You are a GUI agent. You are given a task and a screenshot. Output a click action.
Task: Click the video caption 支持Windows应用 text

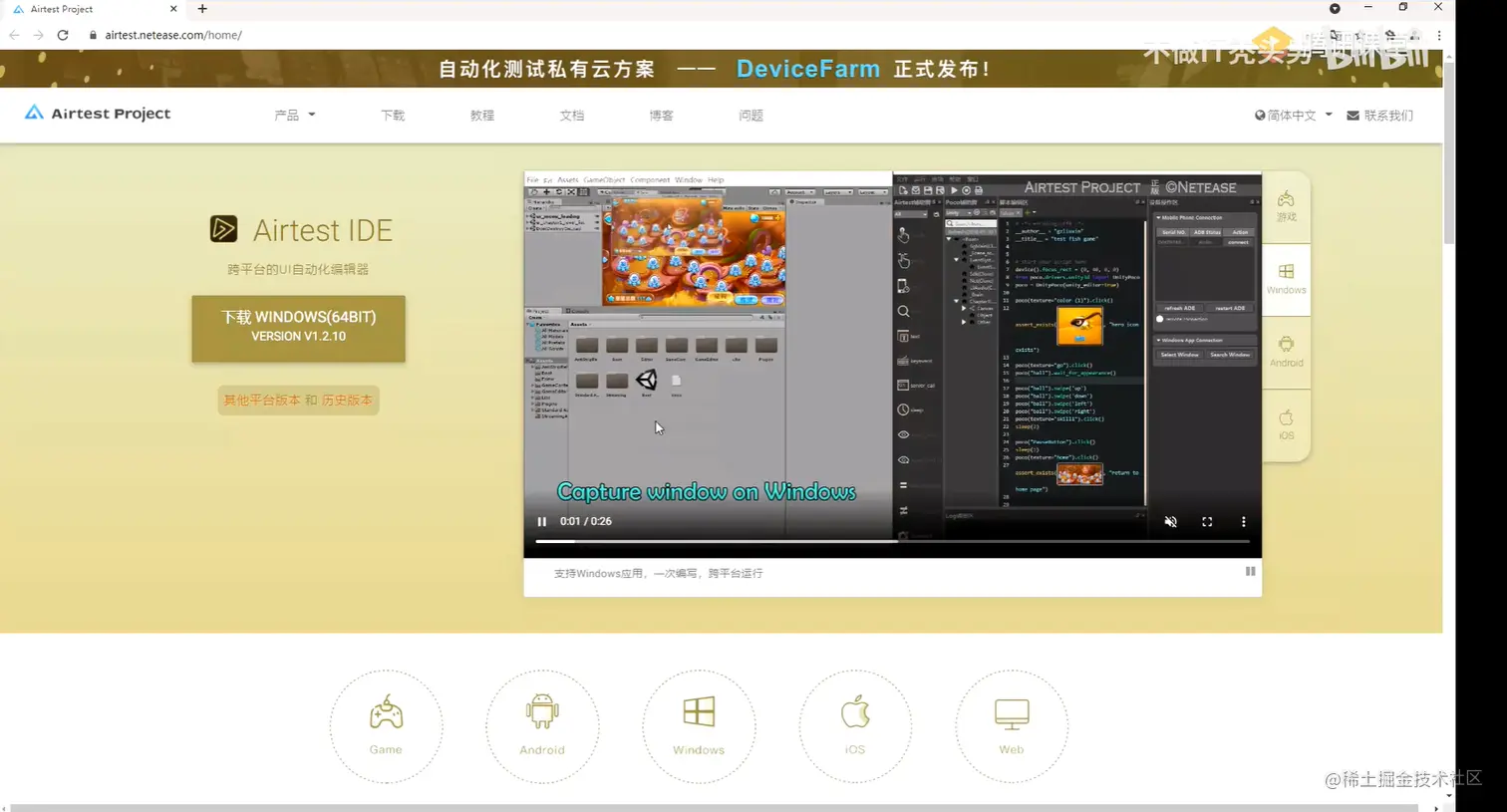tap(658, 573)
